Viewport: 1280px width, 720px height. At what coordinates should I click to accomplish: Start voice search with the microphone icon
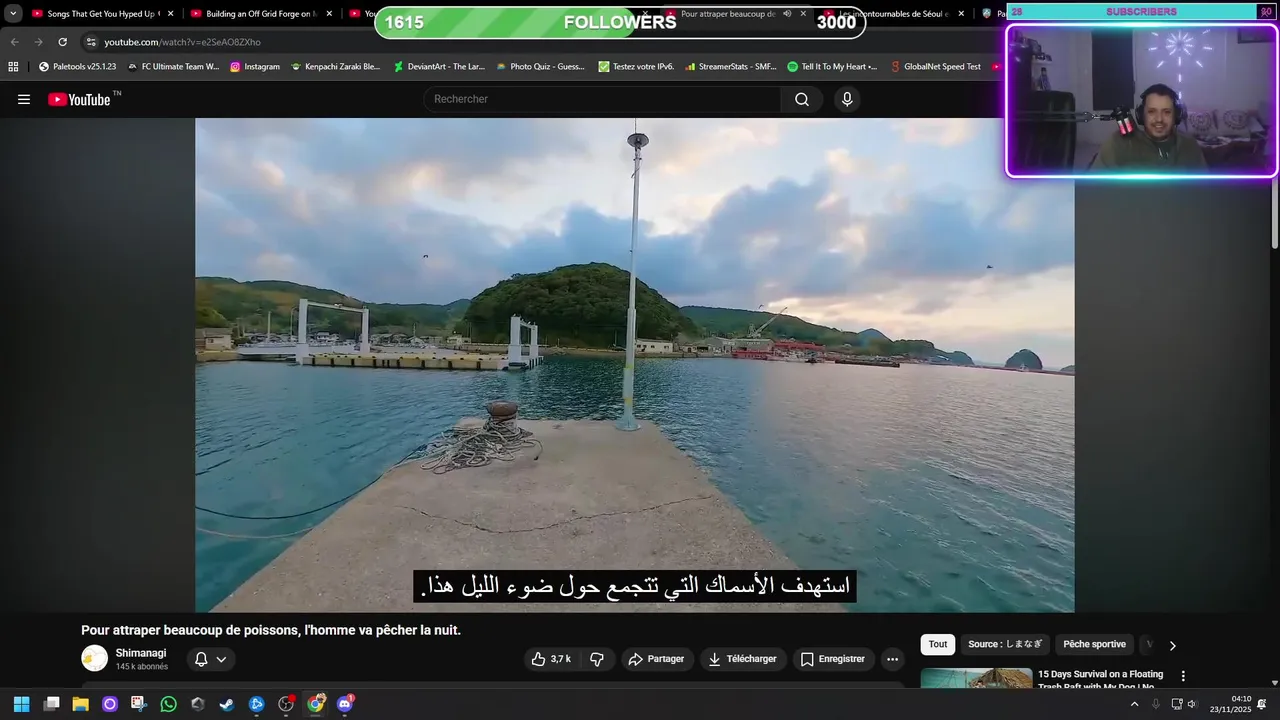coord(847,99)
